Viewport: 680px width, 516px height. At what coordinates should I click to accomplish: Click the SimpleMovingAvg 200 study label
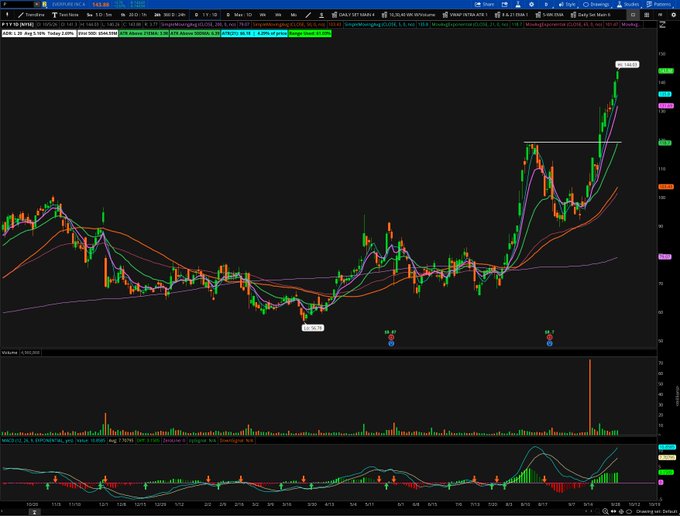pyautogui.click(x=201, y=25)
